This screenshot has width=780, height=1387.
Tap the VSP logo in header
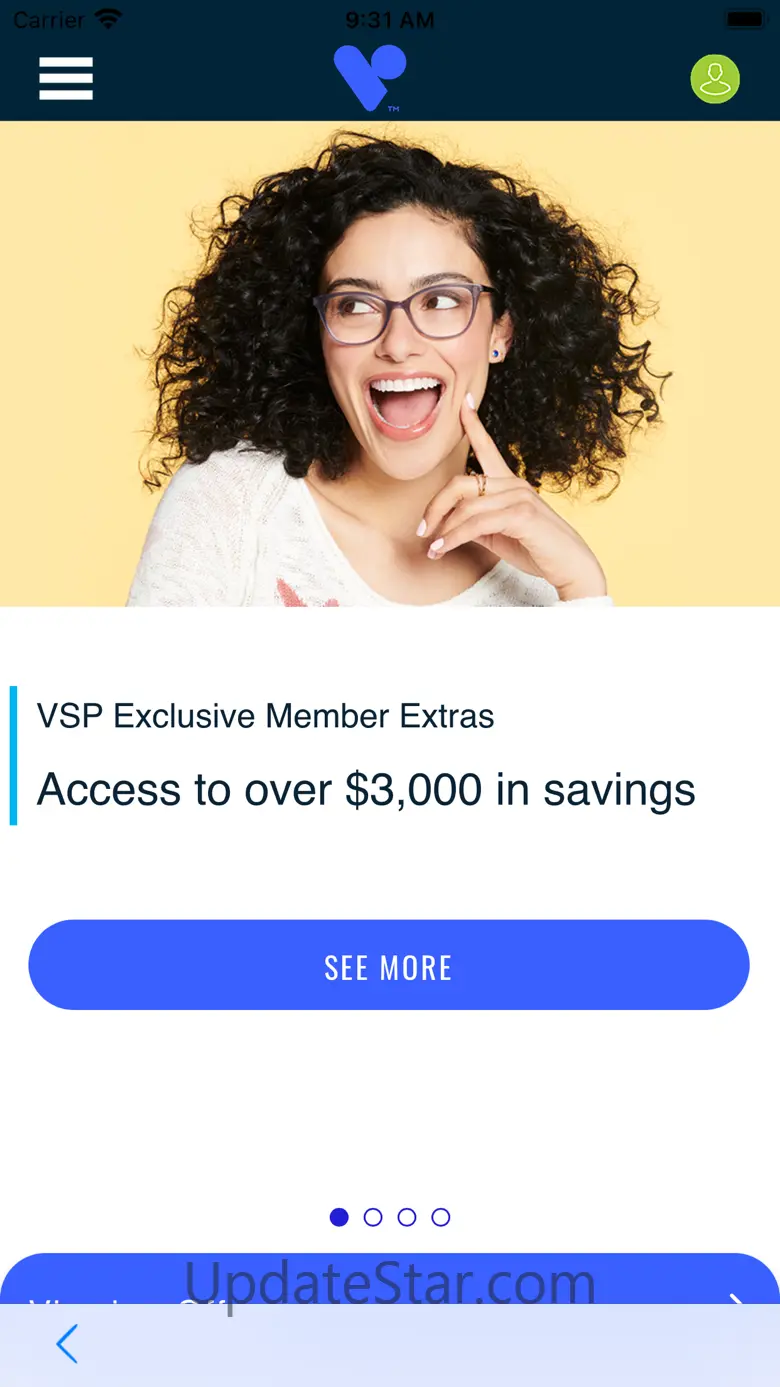point(370,78)
